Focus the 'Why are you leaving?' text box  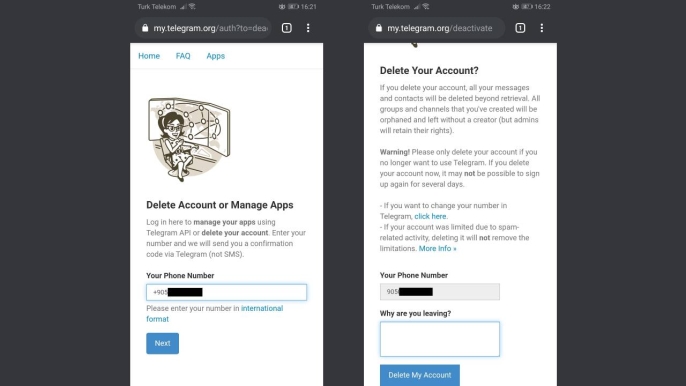pos(440,339)
